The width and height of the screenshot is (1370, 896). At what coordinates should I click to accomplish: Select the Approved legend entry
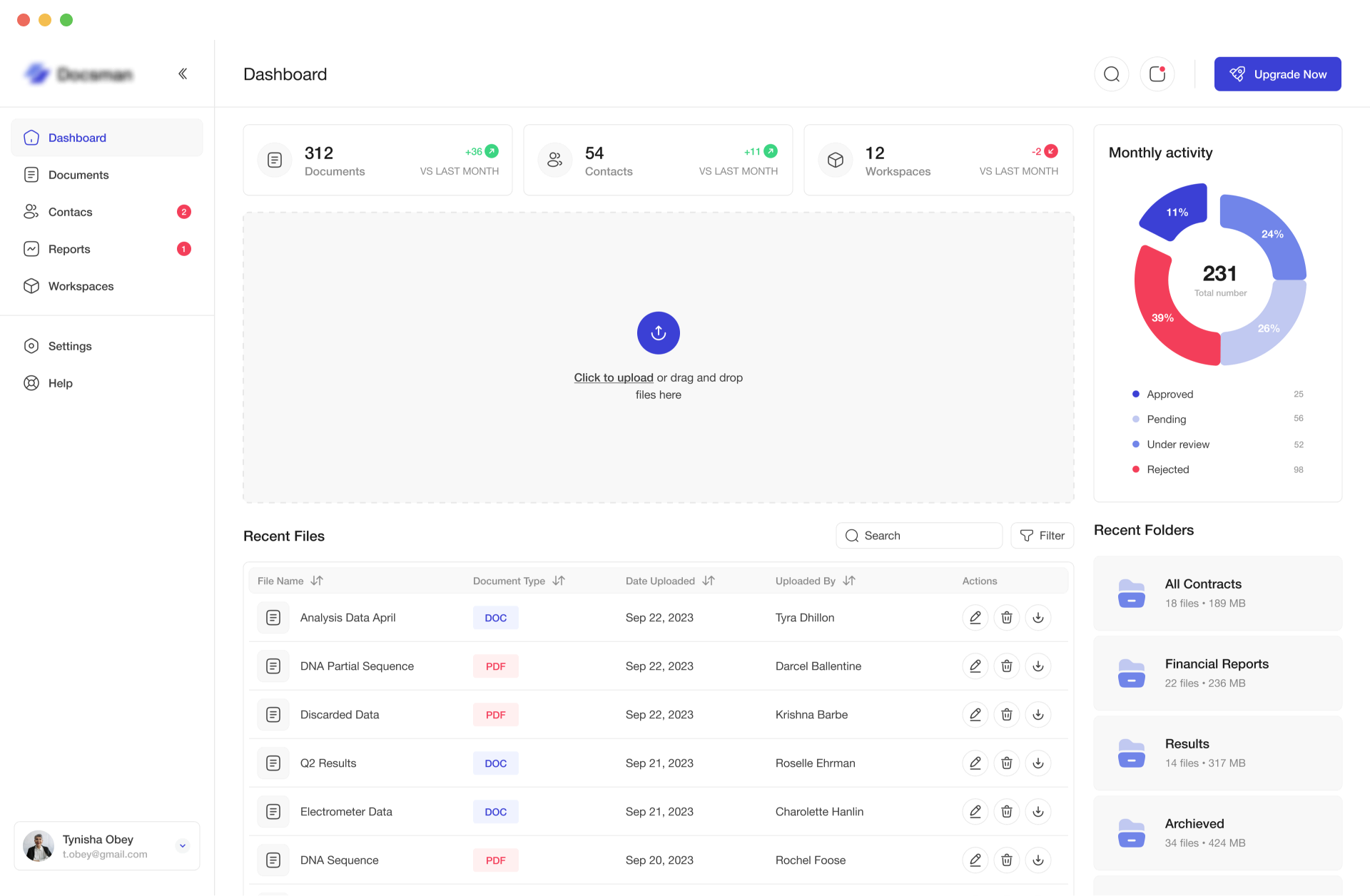[x=1217, y=394]
